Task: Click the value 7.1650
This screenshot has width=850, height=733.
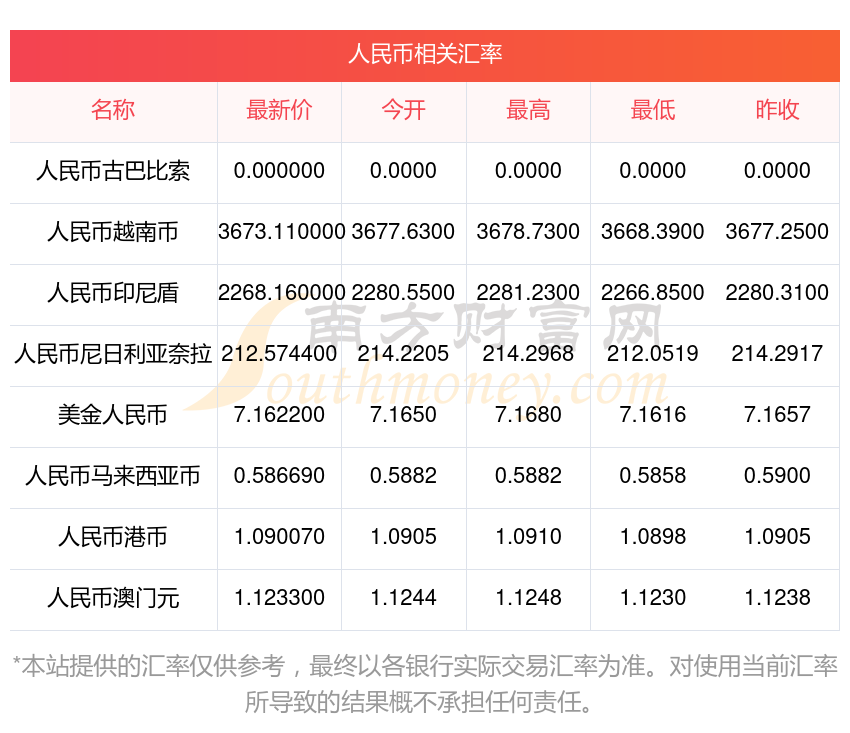Action: pyautogui.click(x=403, y=415)
